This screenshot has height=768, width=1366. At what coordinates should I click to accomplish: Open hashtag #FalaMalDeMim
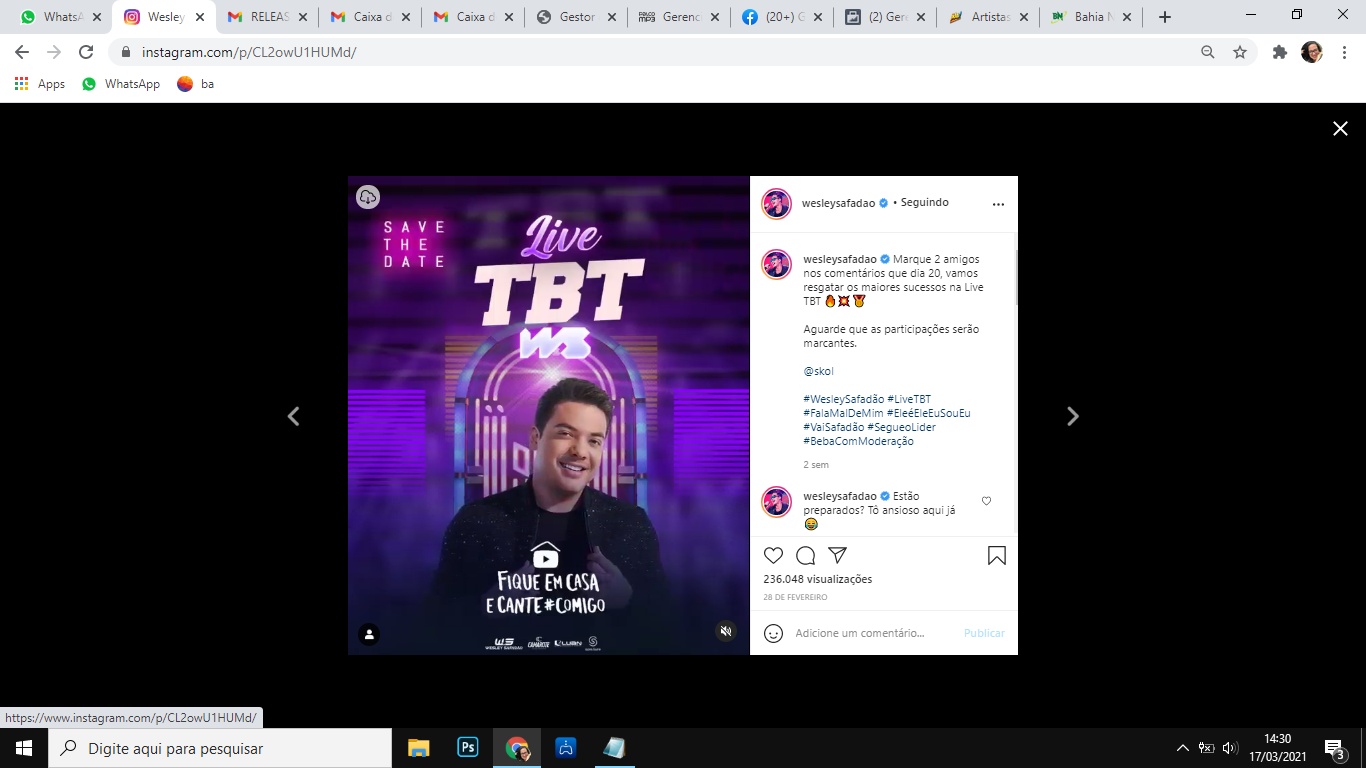843,413
